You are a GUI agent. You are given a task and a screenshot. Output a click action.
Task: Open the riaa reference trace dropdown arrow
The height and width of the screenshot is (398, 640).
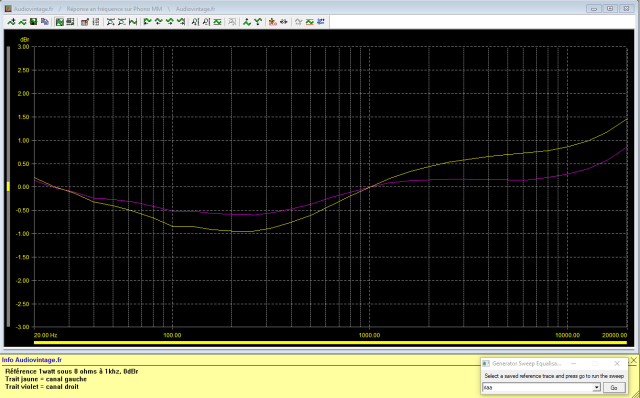click(x=596, y=387)
